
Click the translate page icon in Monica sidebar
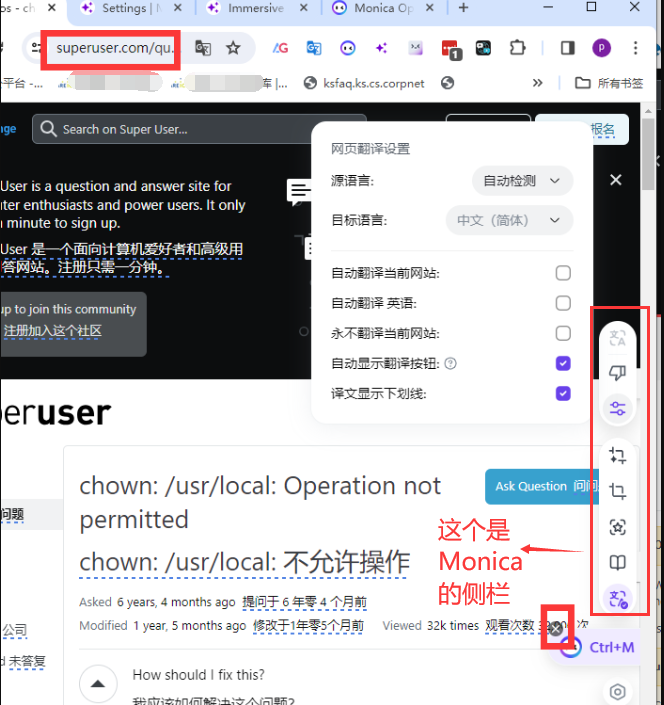pyautogui.click(x=617, y=338)
